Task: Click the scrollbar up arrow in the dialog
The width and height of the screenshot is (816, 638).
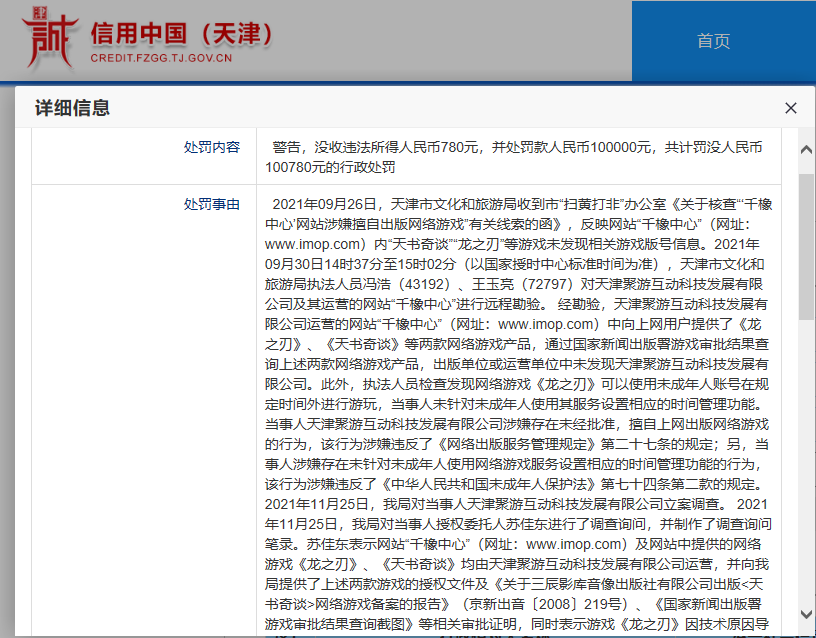Action: click(x=806, y=148)
